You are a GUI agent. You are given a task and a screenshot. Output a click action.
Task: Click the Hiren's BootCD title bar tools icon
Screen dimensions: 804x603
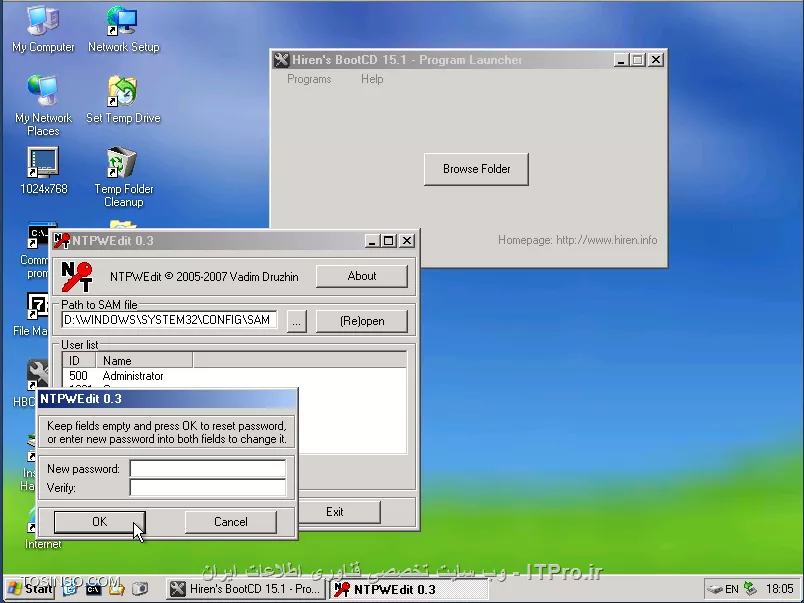tap(281, 60)
